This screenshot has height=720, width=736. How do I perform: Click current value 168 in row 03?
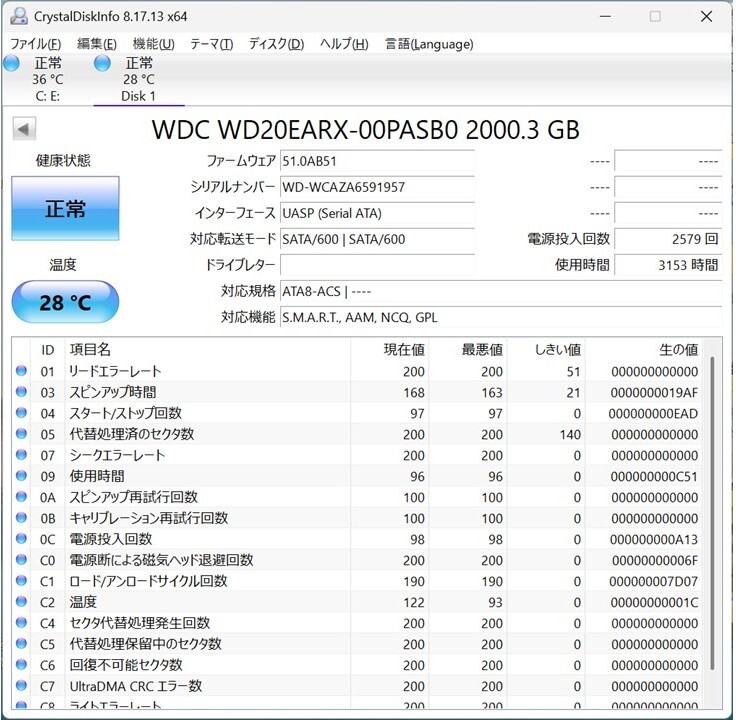(x=414, y=392)
